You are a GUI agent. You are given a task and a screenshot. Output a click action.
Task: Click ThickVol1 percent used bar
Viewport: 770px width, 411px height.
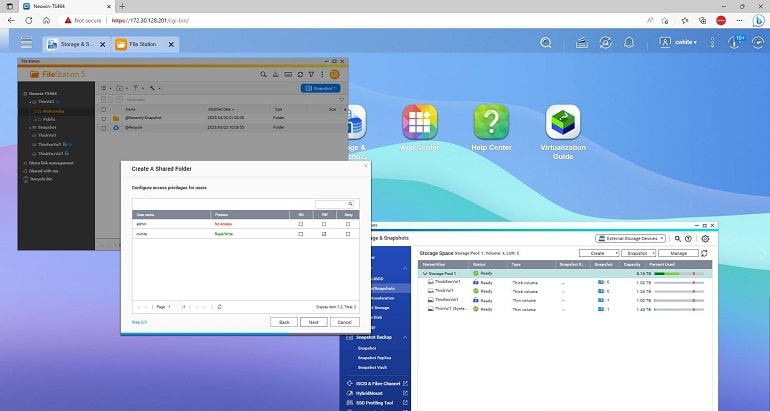coord(679,292)
